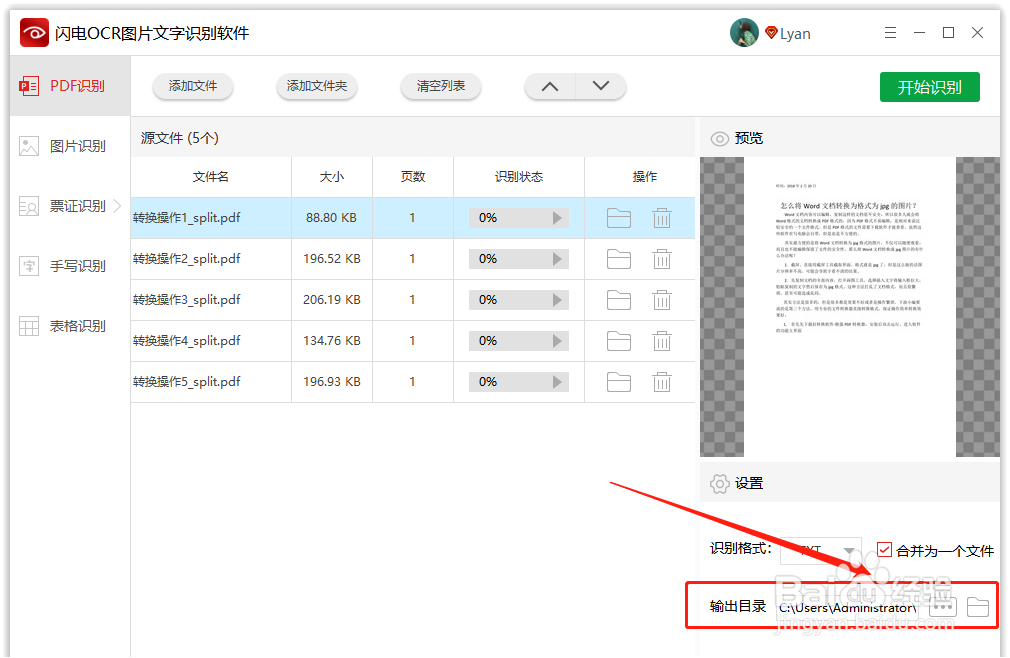This screenshot has height=658, width=1010.
Task: Click the 预览 eye icon
Action: 720,138
